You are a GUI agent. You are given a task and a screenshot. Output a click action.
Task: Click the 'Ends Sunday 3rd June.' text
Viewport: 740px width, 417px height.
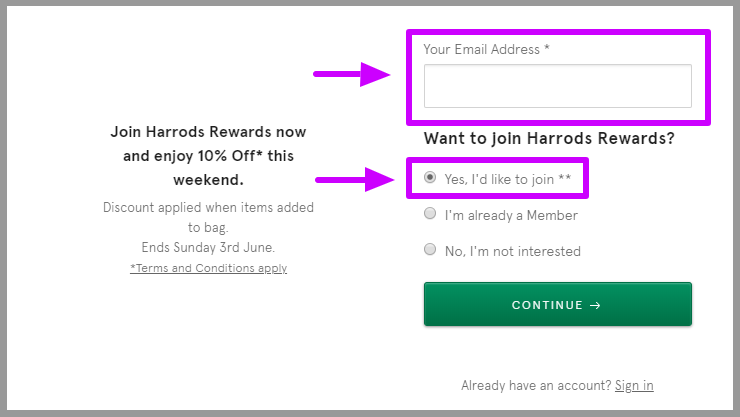208,247
